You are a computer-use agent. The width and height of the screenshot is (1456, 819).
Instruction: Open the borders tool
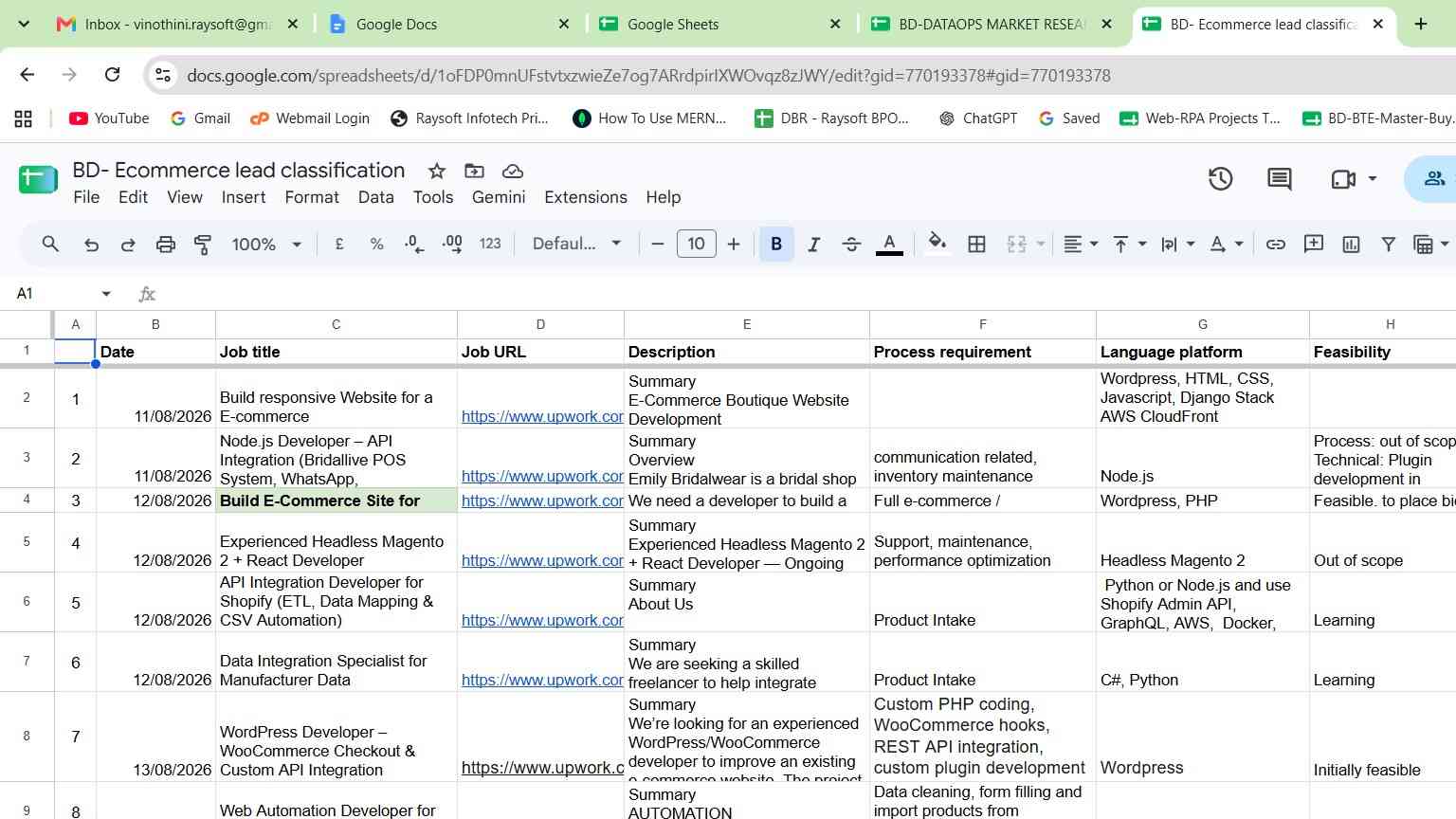pyautogui.click(x=976, y=245)
